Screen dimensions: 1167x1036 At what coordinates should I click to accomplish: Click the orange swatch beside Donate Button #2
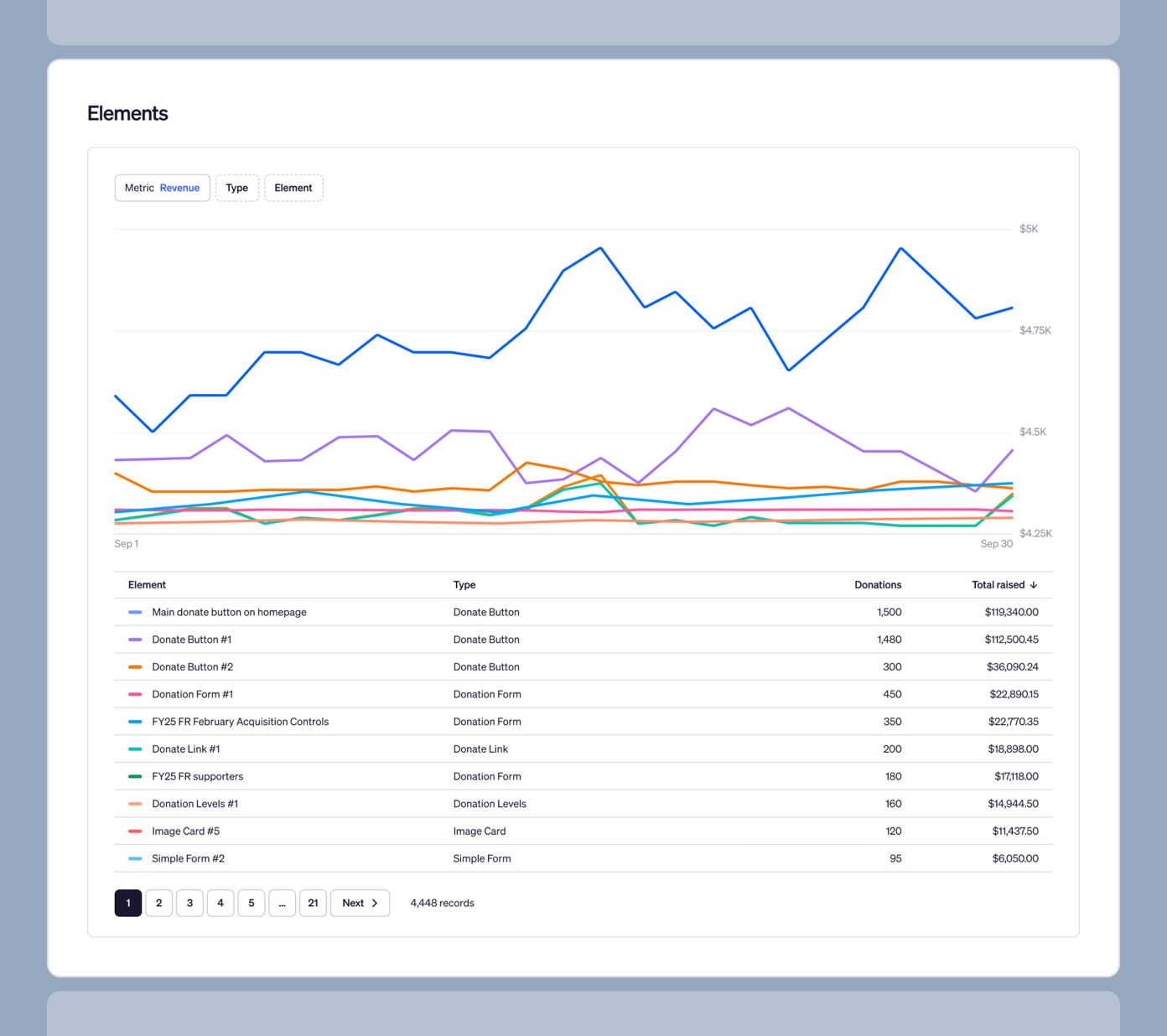pos(135,667)
